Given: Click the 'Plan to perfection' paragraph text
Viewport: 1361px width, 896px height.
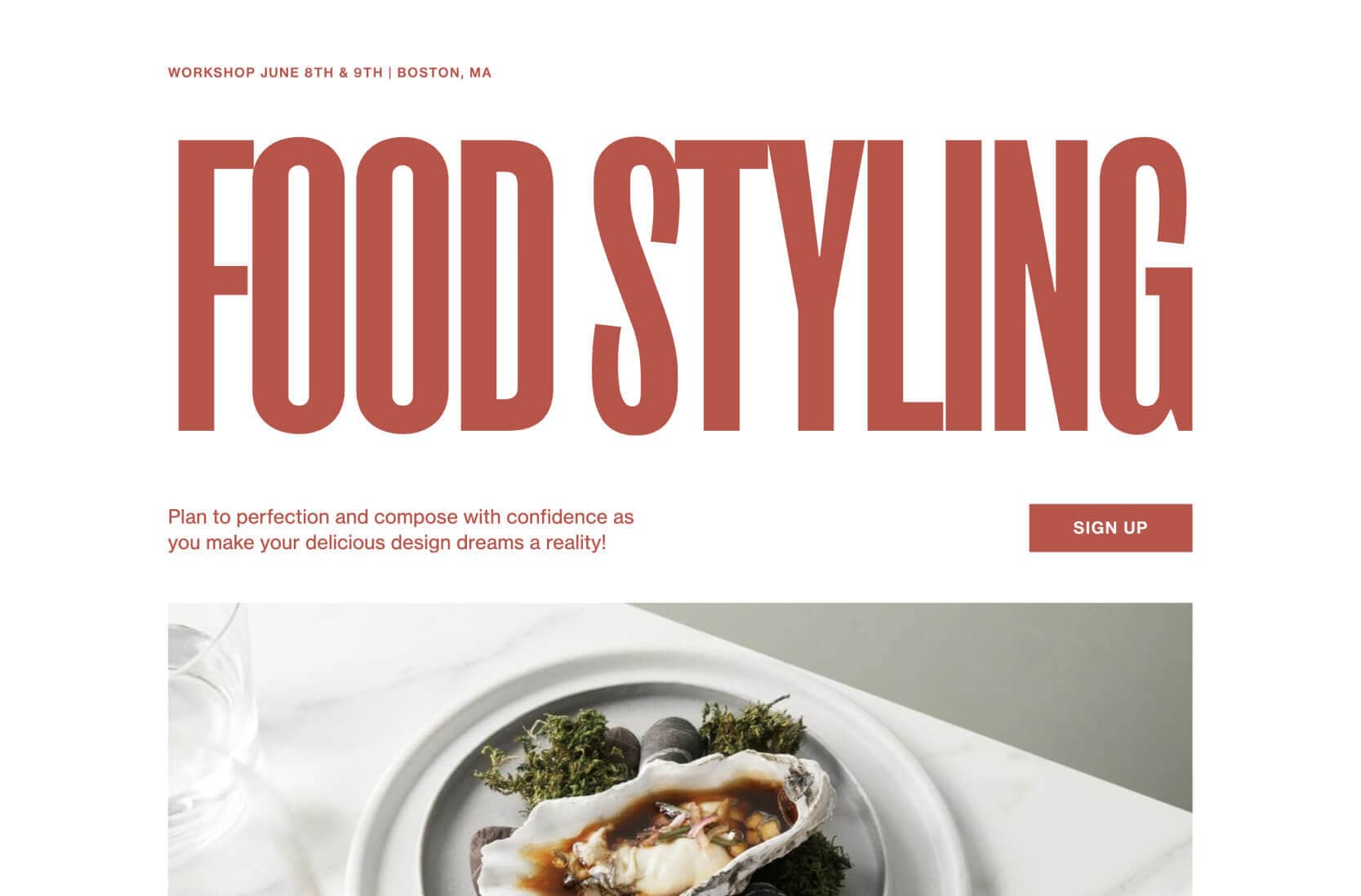Looking at the screenshot, I should coord(401,530).
